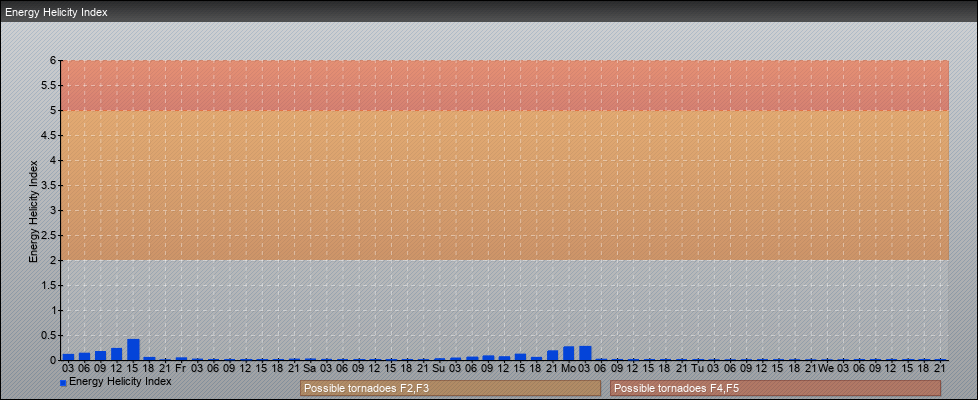The height and width of the screenshot is (400, 978).
Task: Select the Tu day label on x-axis
Action: [697, 368]
